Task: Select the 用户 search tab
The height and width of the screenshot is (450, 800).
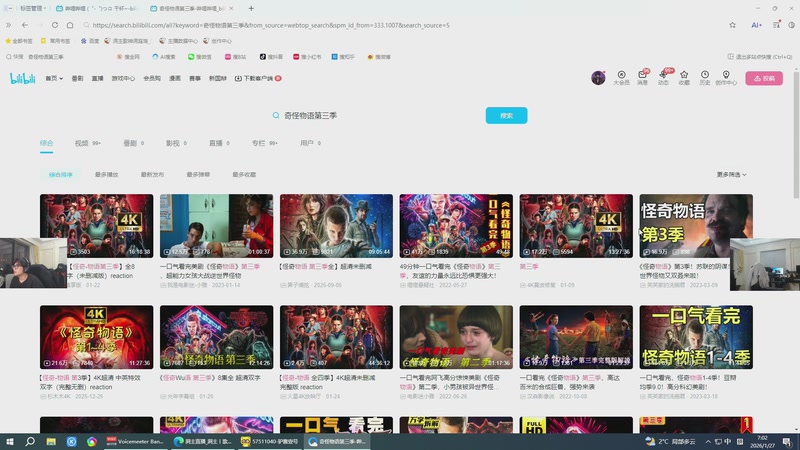Action: (310, 143)
